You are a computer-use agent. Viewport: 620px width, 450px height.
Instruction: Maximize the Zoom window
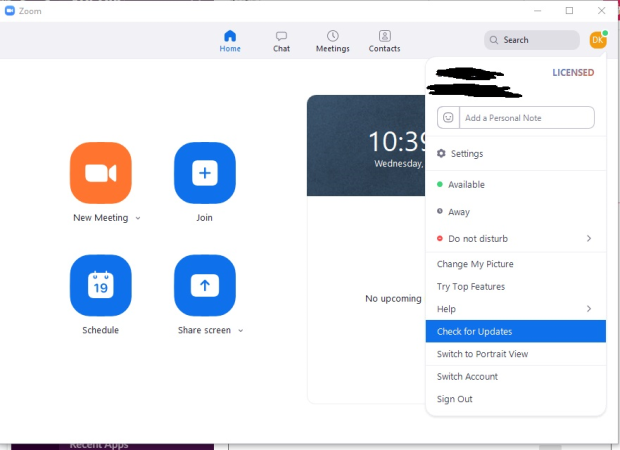point(569,11)
